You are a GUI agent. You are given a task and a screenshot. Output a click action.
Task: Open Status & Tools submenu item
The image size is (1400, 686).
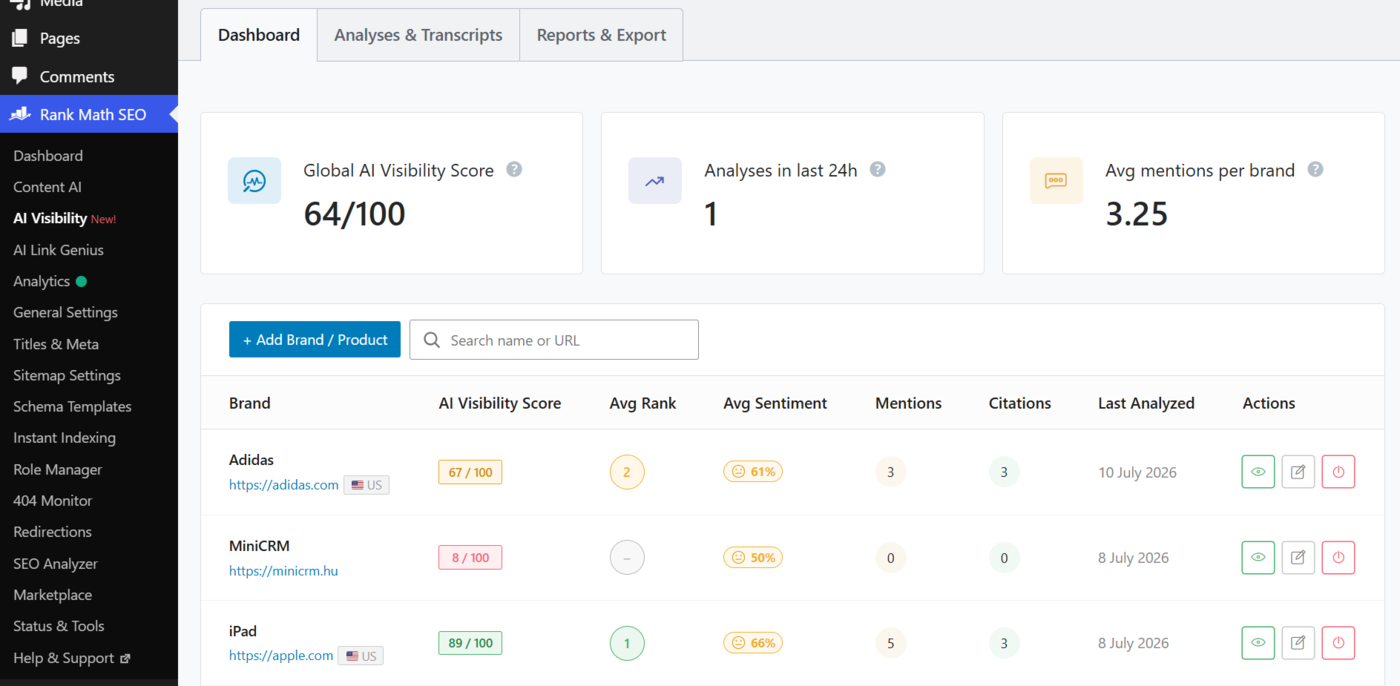58,626
